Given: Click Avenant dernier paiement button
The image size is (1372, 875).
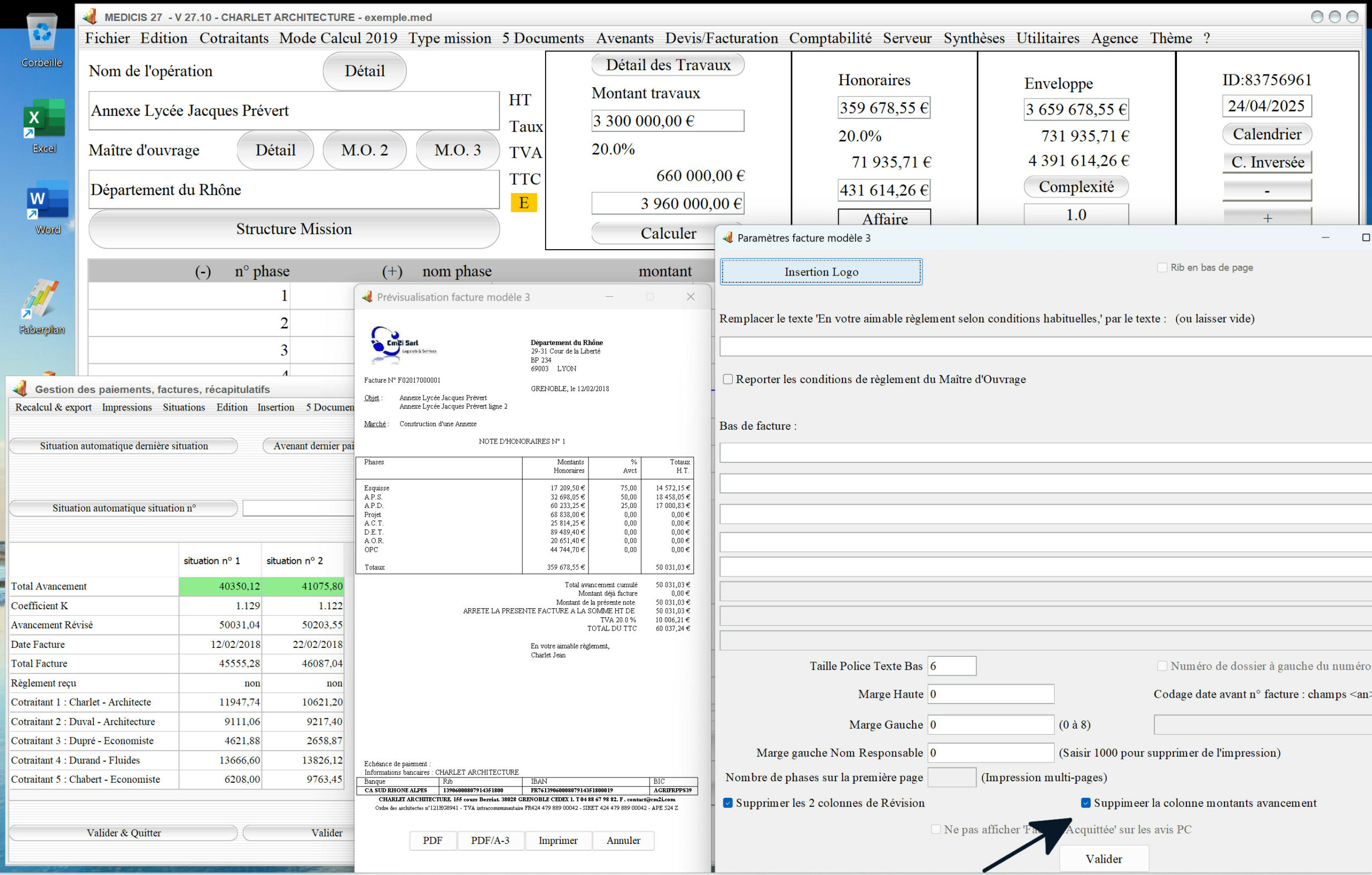Looking at the screenshot, I should tap(309, 446).
